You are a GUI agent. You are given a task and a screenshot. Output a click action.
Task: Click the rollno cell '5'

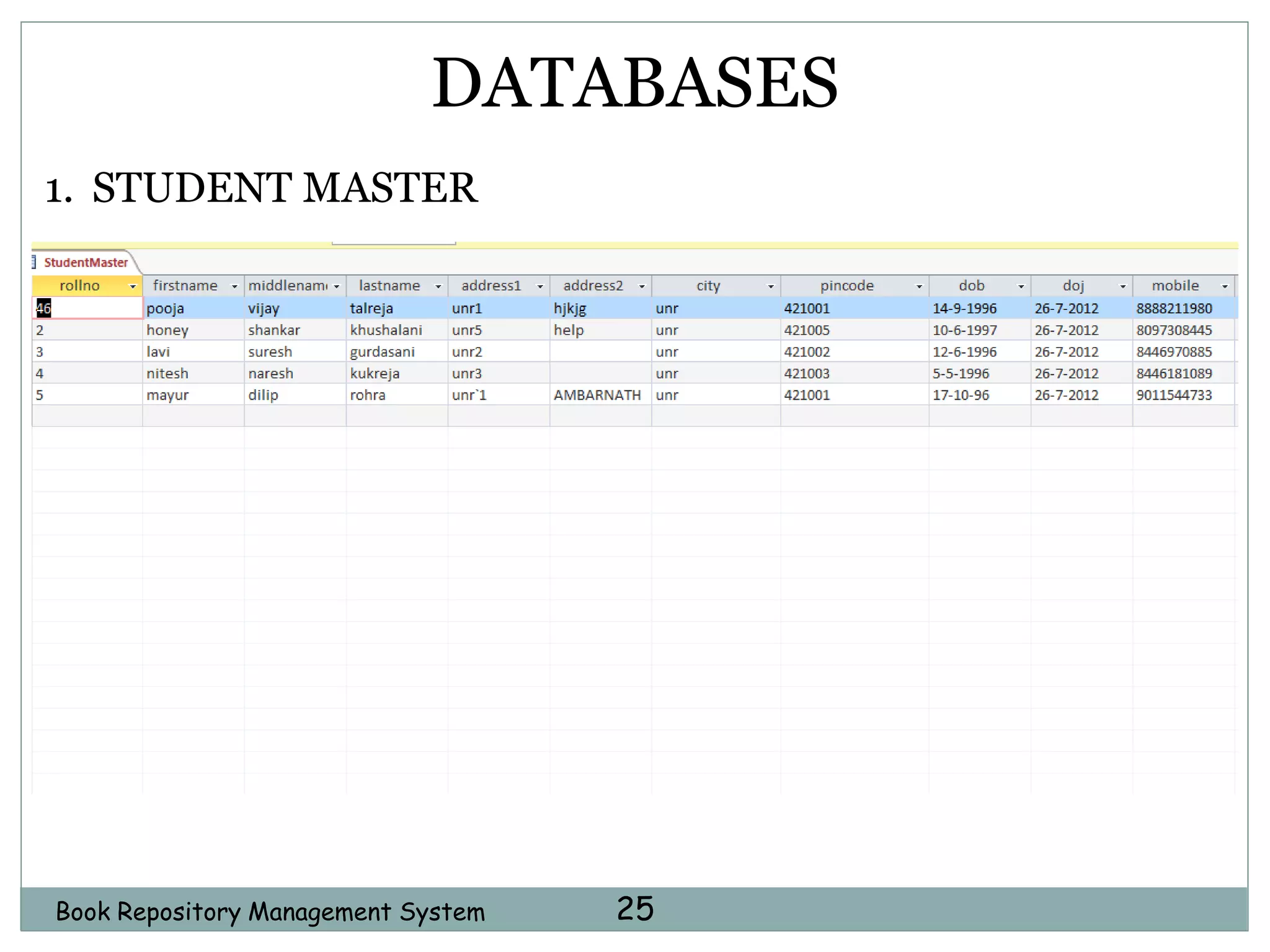point(87,395)
